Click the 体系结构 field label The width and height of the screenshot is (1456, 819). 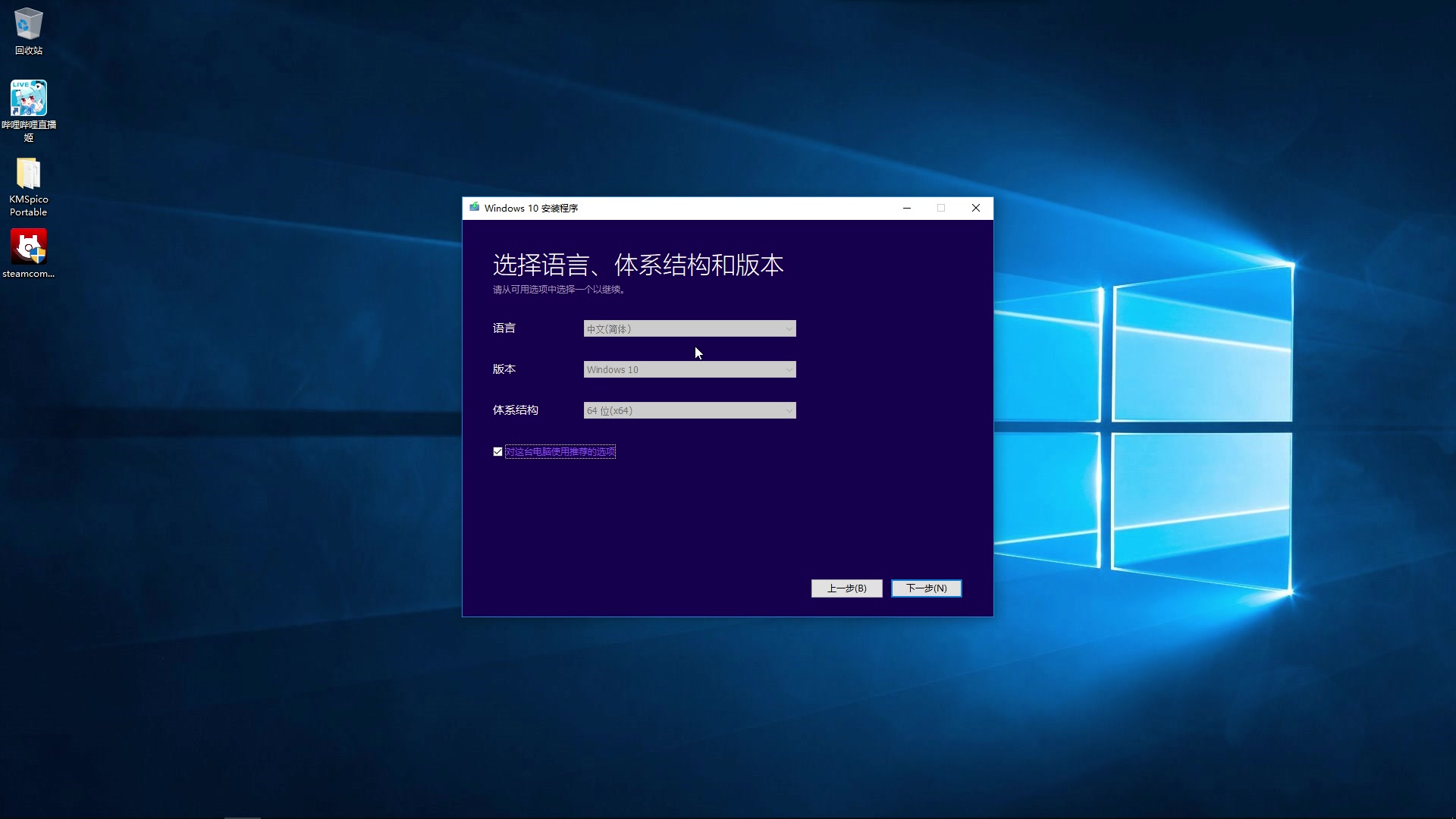pyautogui.click(x=516, y=410)
